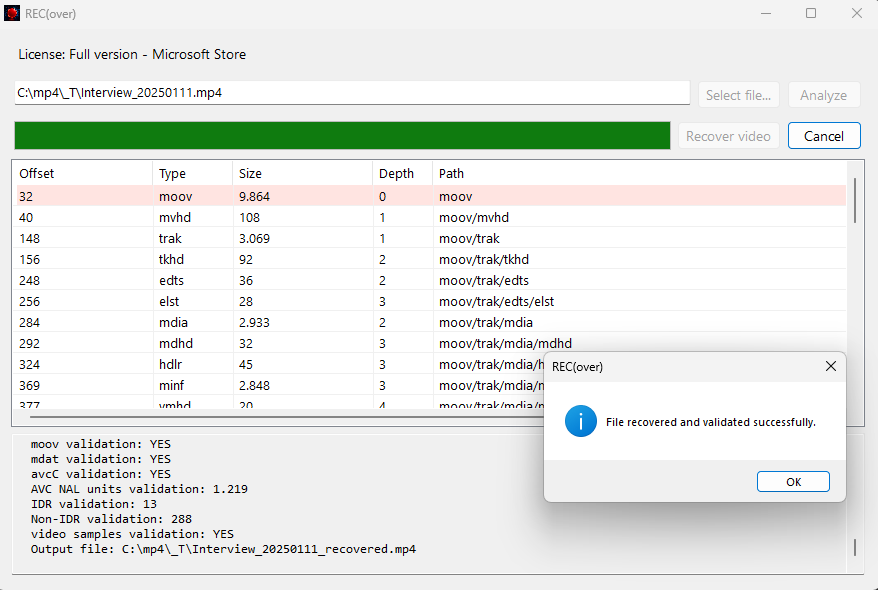Click the 'IDR validation: 13' log line
Image resolution: width=878 pixels, height=590 pixels.
[x=94, y=504]
